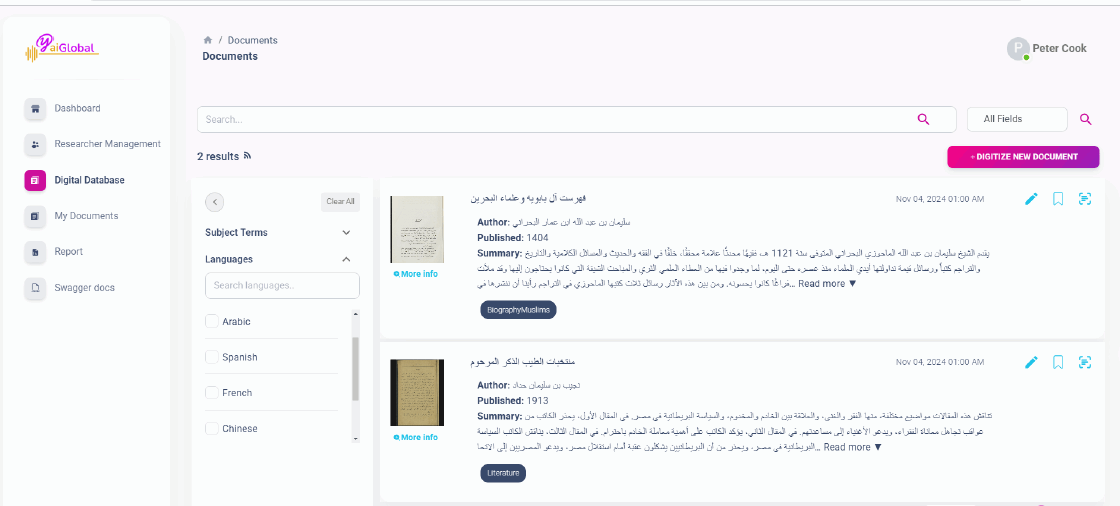Open the My Documents sidebar icon

pos(34,216)
